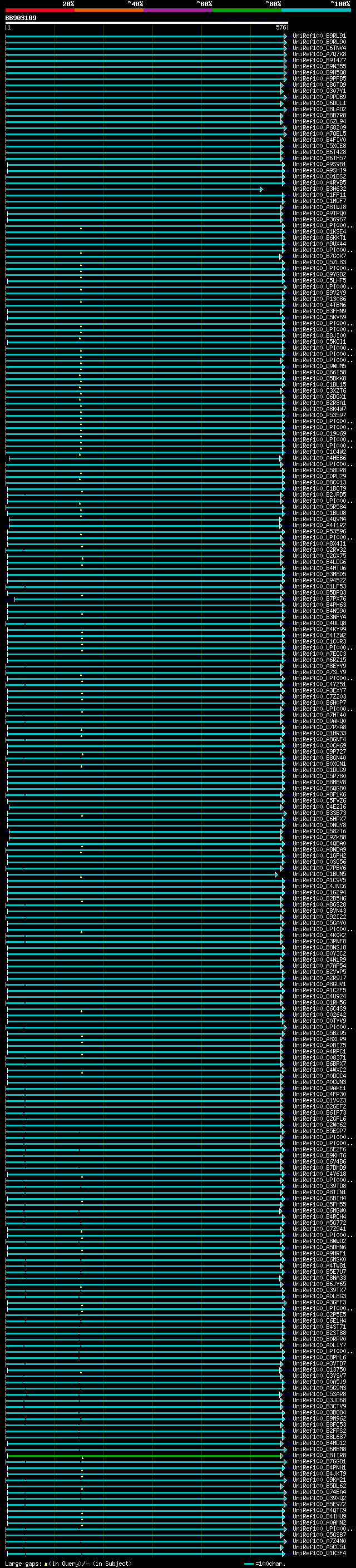Select the UniRef100_B6TH57 label
This screenshot has height=1568, width=356.
[319, 157]
